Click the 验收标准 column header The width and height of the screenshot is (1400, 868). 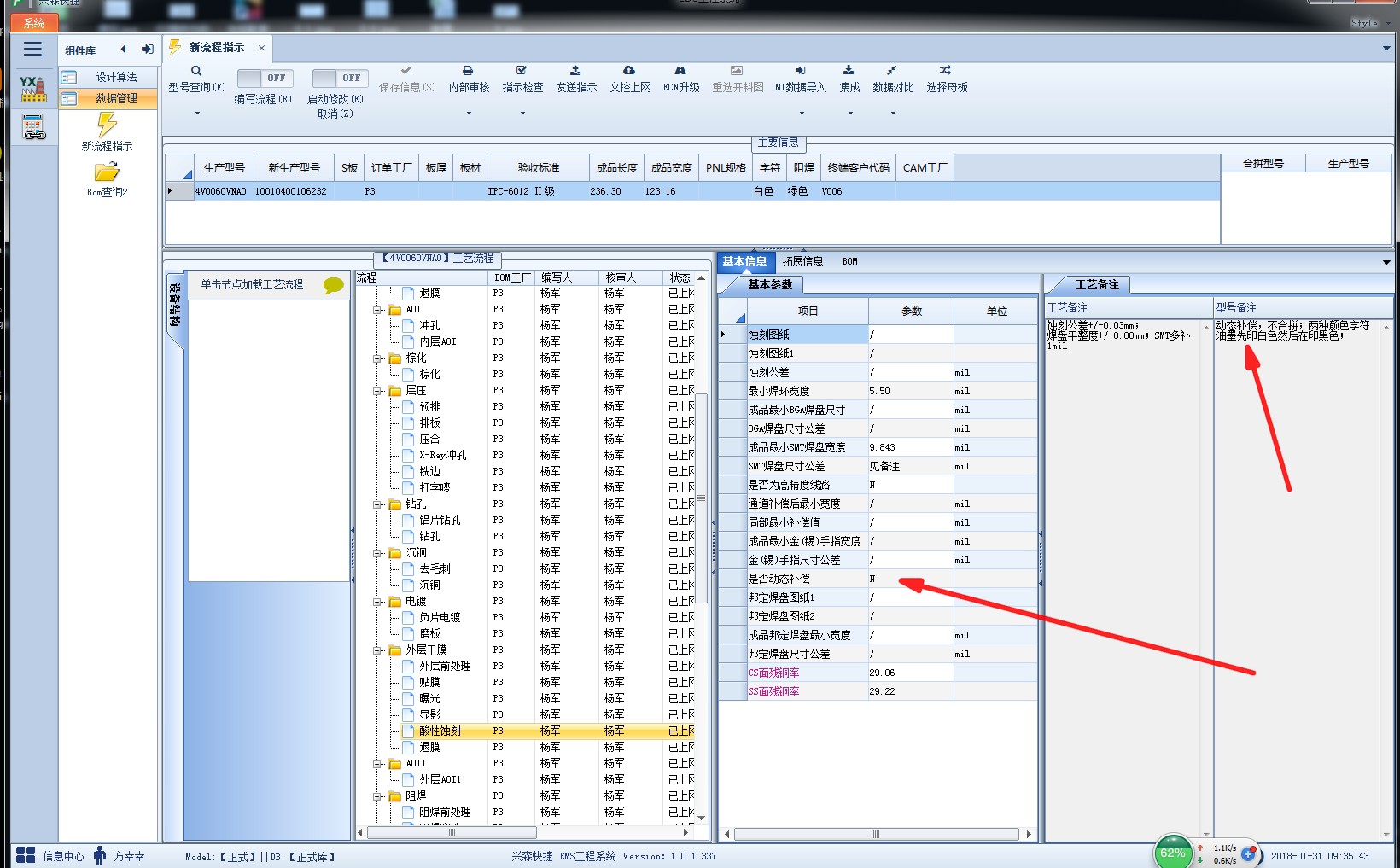tap(539, 167)
